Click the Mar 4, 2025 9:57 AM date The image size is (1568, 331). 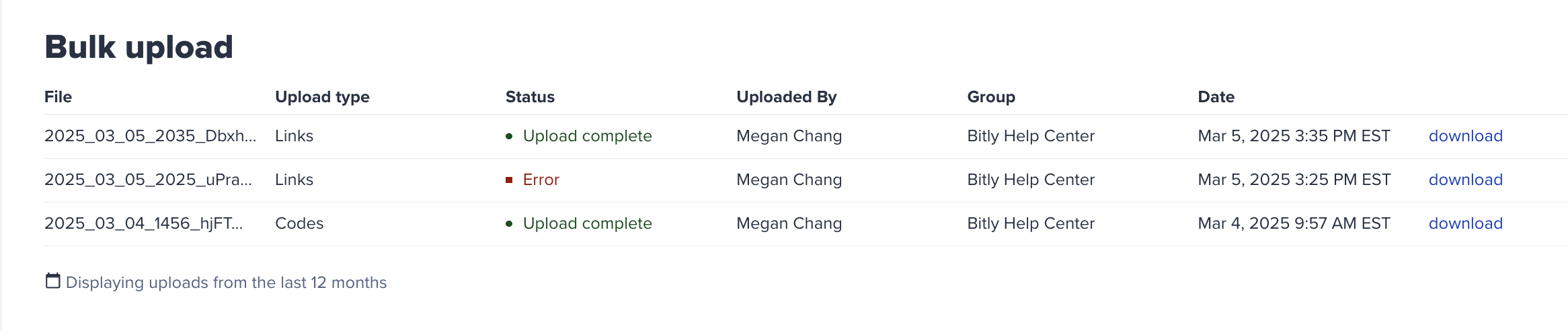tap(1293, 223)
